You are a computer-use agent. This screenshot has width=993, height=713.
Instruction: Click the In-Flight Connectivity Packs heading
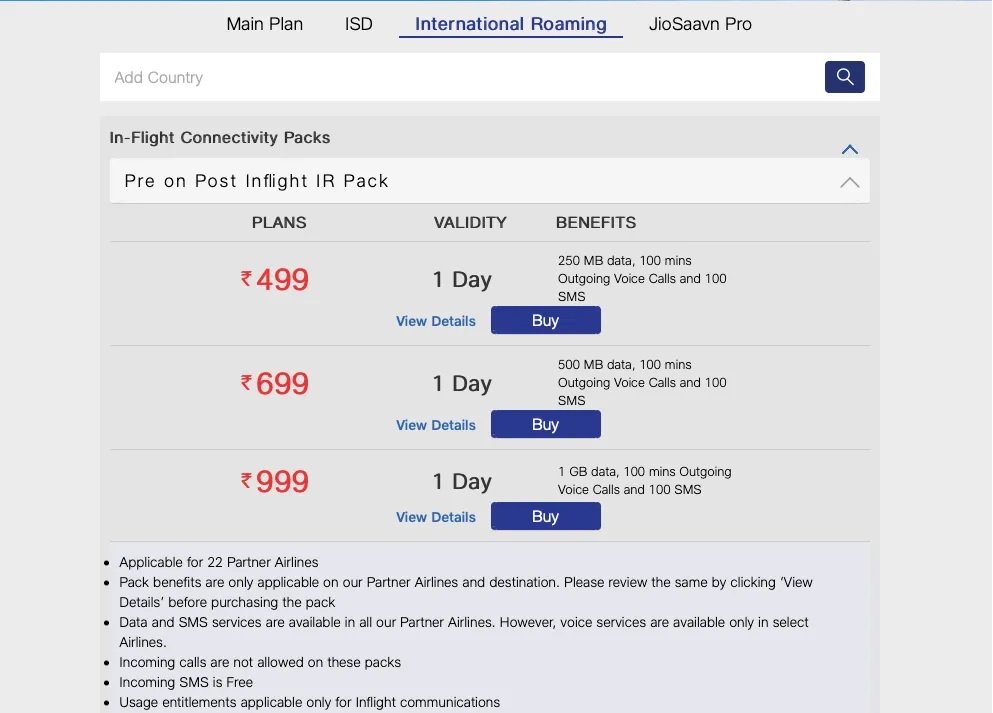point(220,137)
